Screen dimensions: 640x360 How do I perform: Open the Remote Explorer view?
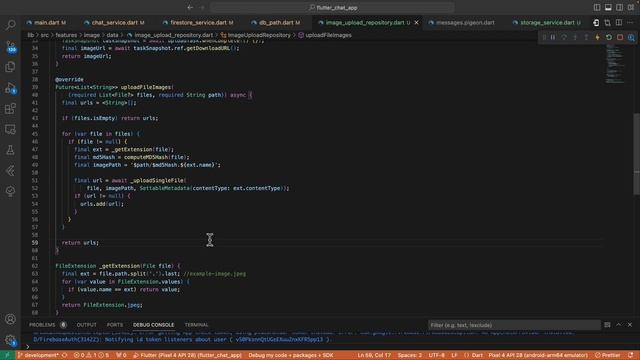[10, 129]
